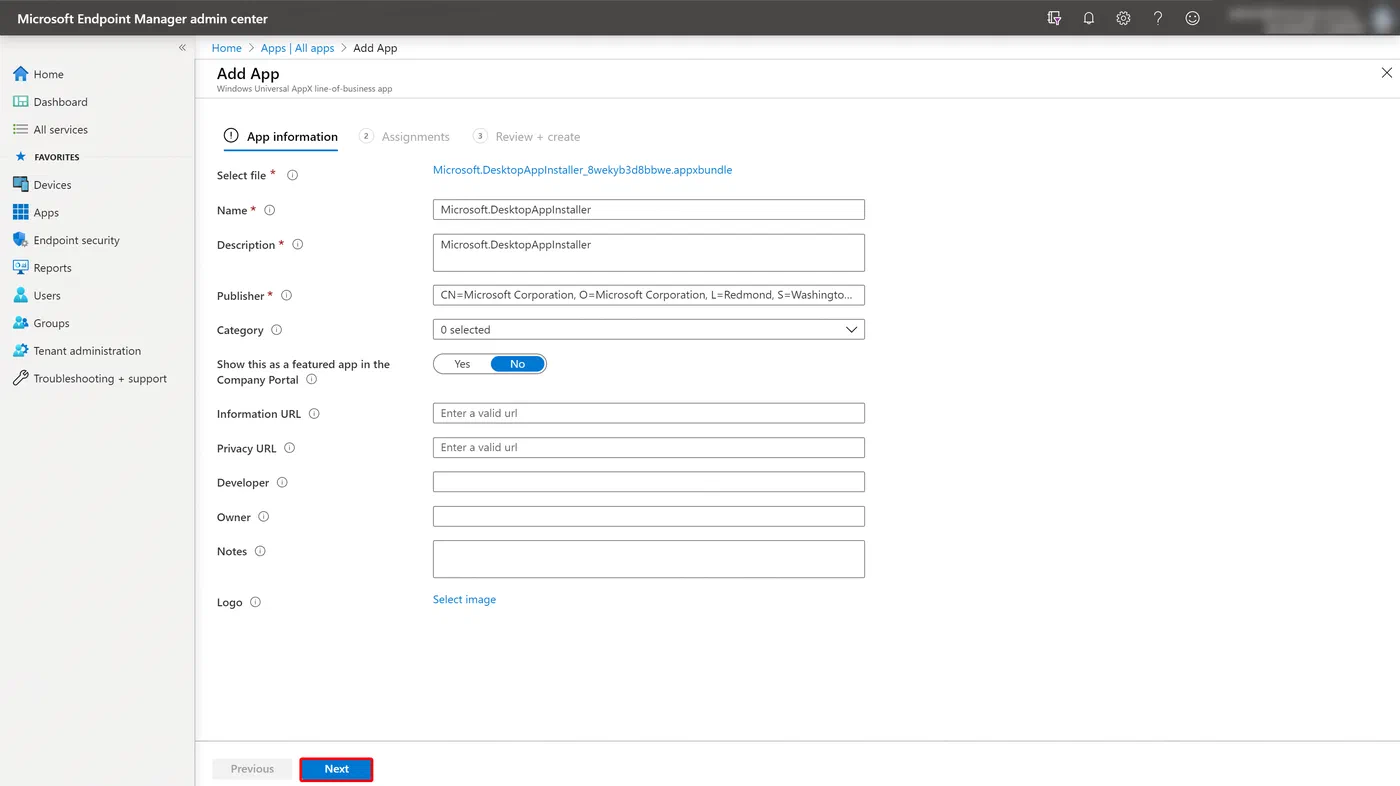Open the feedback smiley icon
1400x786 pixels.
[x=1192, y=18]
